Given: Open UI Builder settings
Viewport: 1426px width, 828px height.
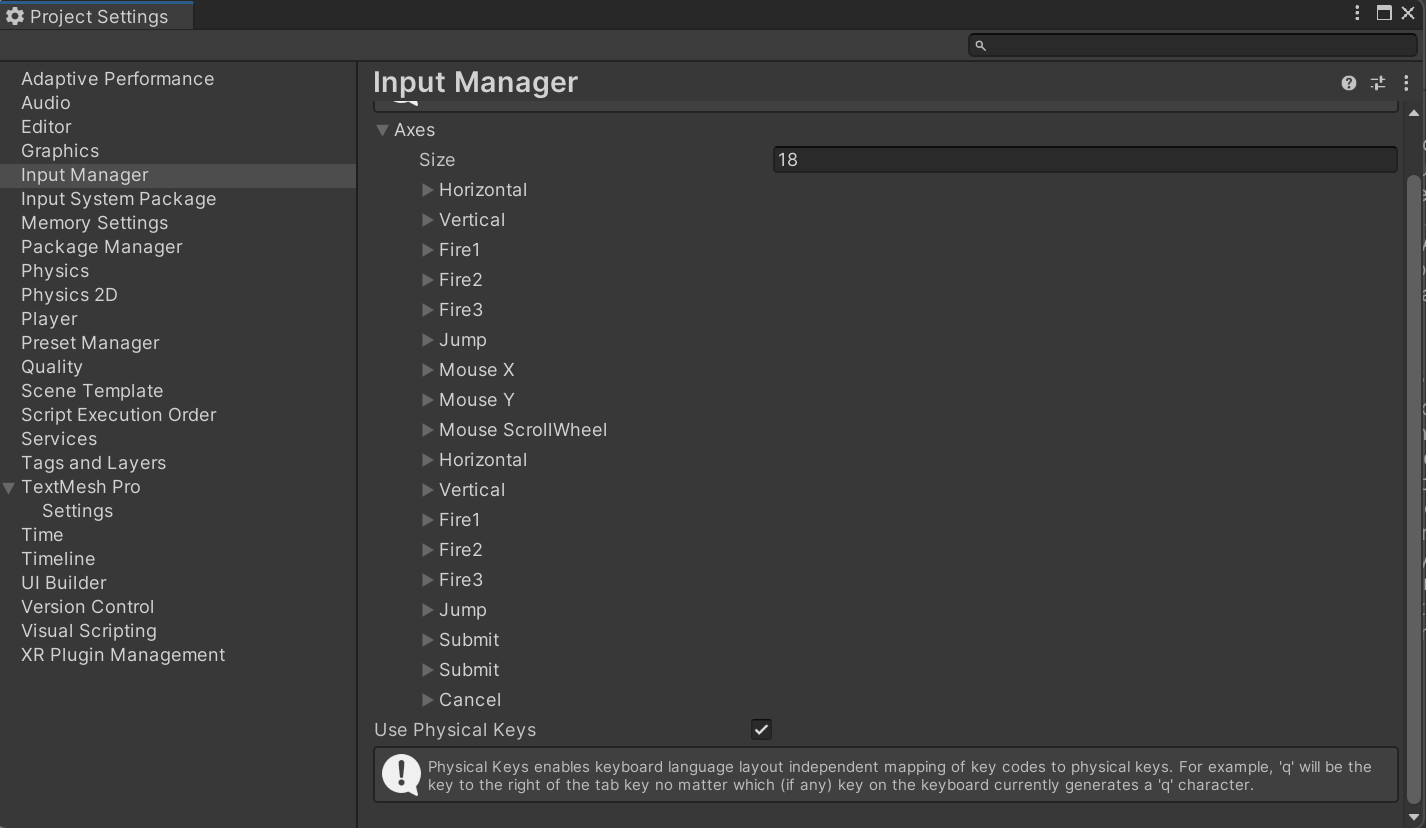Looking at the screenshot, I should pyautogui.click(x=63, y=583).
